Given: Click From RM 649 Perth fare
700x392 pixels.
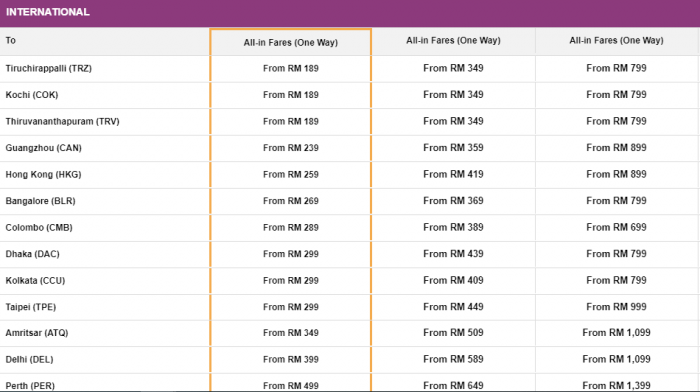Looking at the screenshot, I should 453,385.
